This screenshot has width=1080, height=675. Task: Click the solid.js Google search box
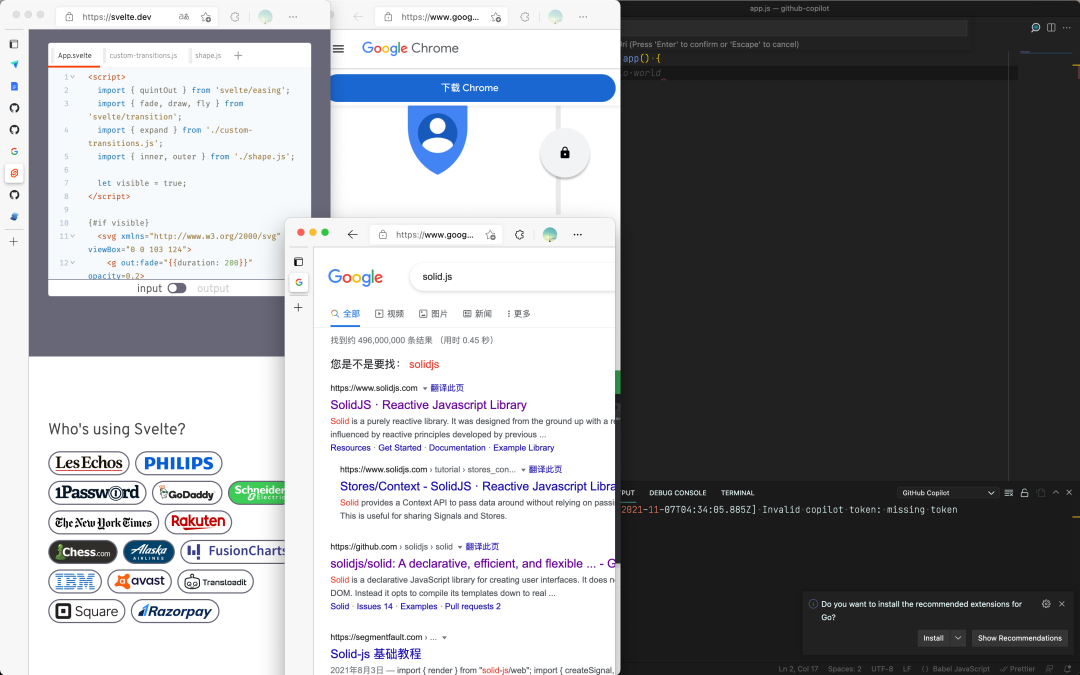(512, 277)
